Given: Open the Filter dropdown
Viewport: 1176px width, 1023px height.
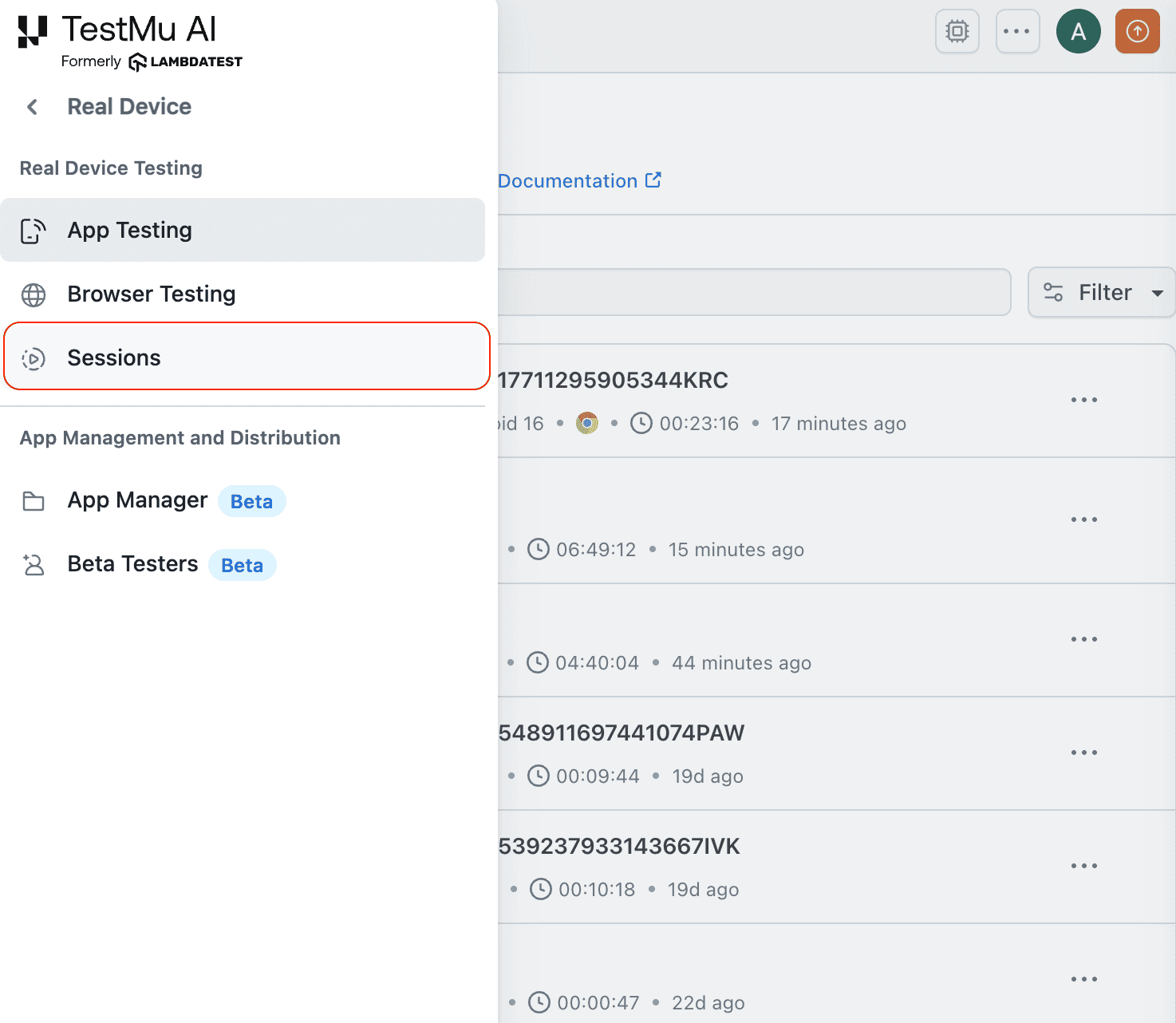Looking at the screenshot, I should [x=1102, y=292].
